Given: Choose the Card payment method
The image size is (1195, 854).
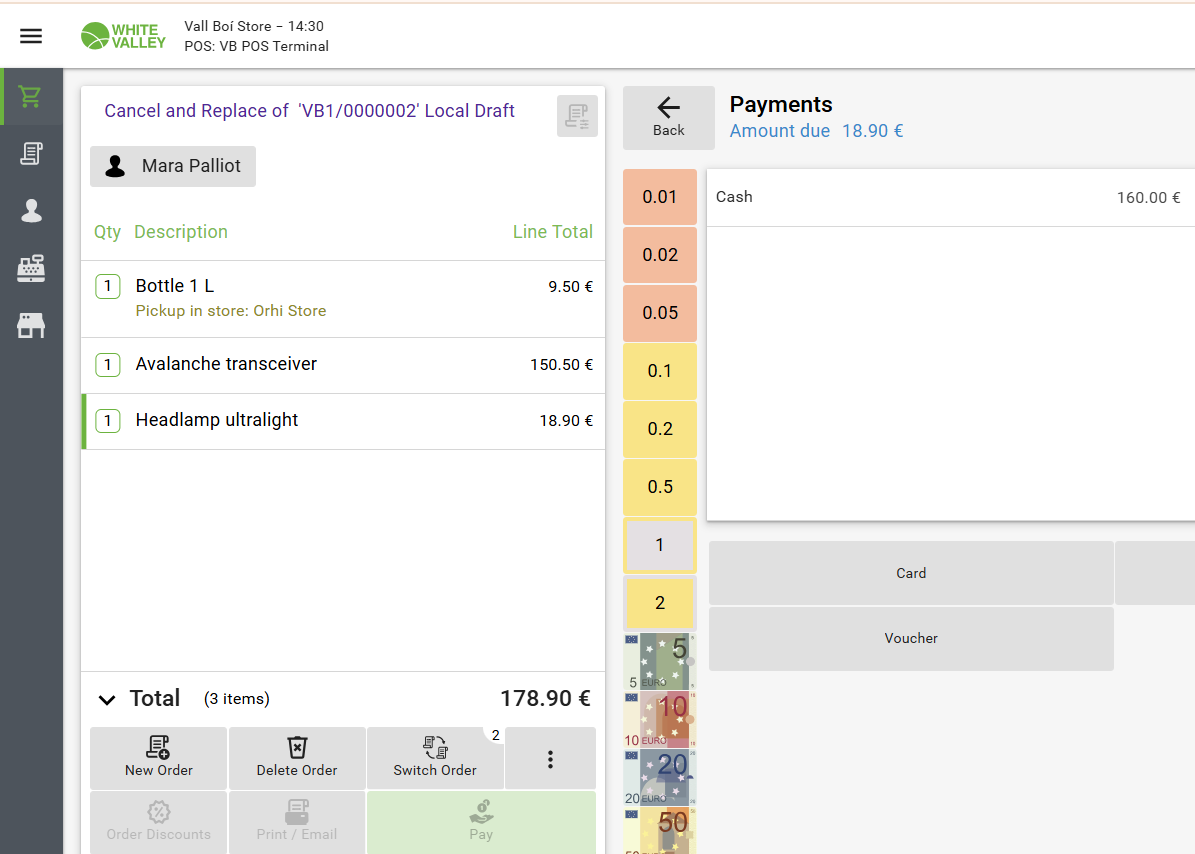Looking at the screenshot, I should point(911,573).
